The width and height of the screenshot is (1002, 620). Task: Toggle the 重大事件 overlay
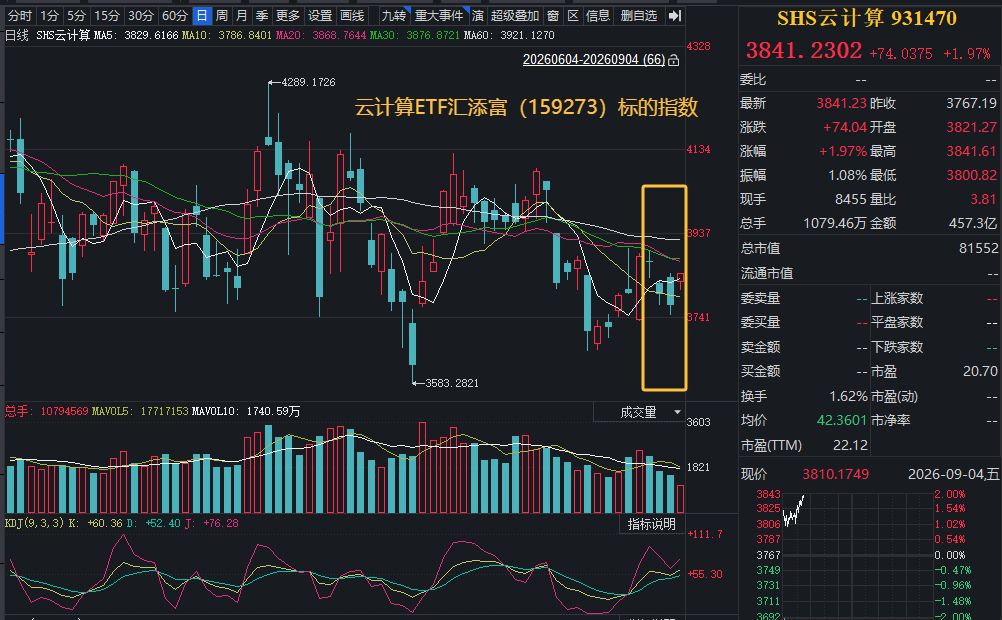tap(439, 15)
